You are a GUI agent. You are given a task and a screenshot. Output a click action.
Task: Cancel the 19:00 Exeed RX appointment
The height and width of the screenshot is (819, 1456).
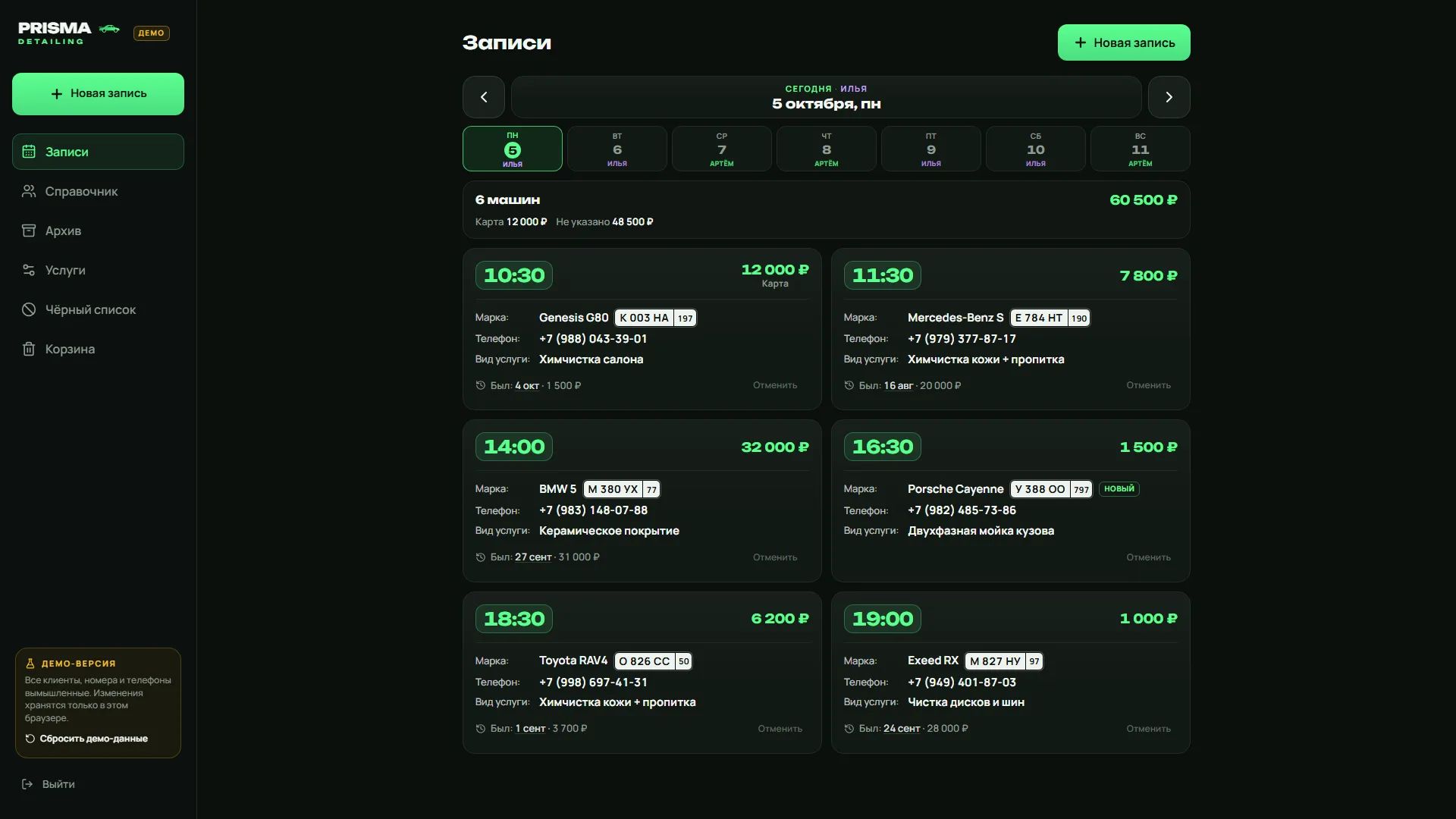1148,729
